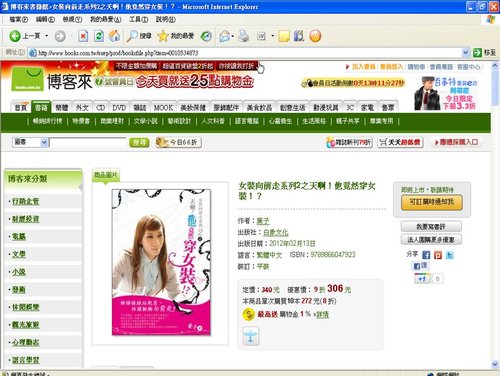Click the book cover thumbnail image

[161, 262]
